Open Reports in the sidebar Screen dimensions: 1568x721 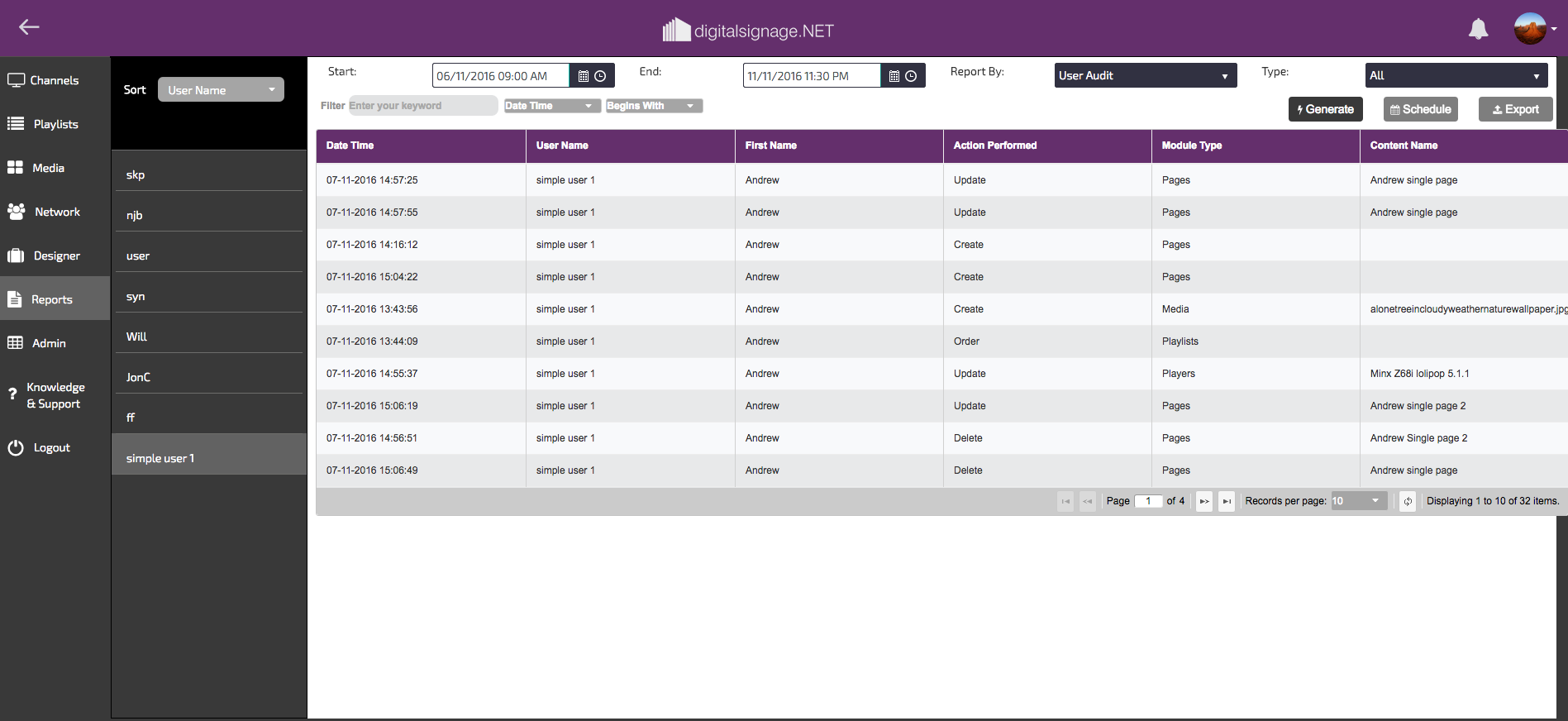pyautogui.click(x=55, y=299)
